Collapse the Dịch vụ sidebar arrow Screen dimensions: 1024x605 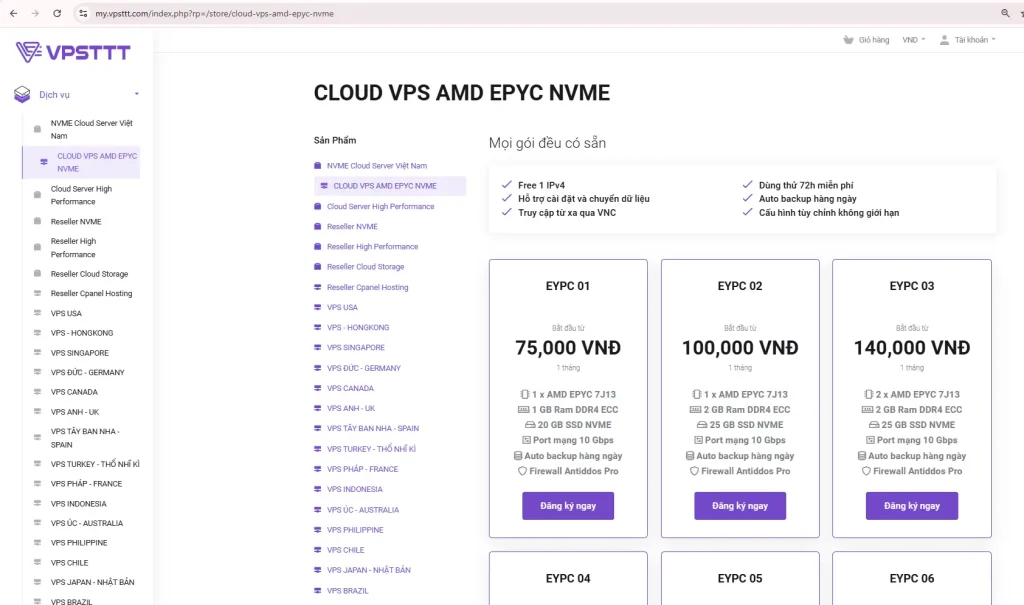tap(136, 94)
